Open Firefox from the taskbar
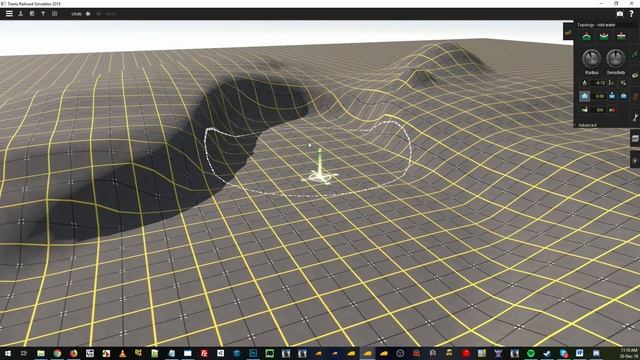Image resolution: width=640 pixels, height=360 pixels. pos(73,353)
